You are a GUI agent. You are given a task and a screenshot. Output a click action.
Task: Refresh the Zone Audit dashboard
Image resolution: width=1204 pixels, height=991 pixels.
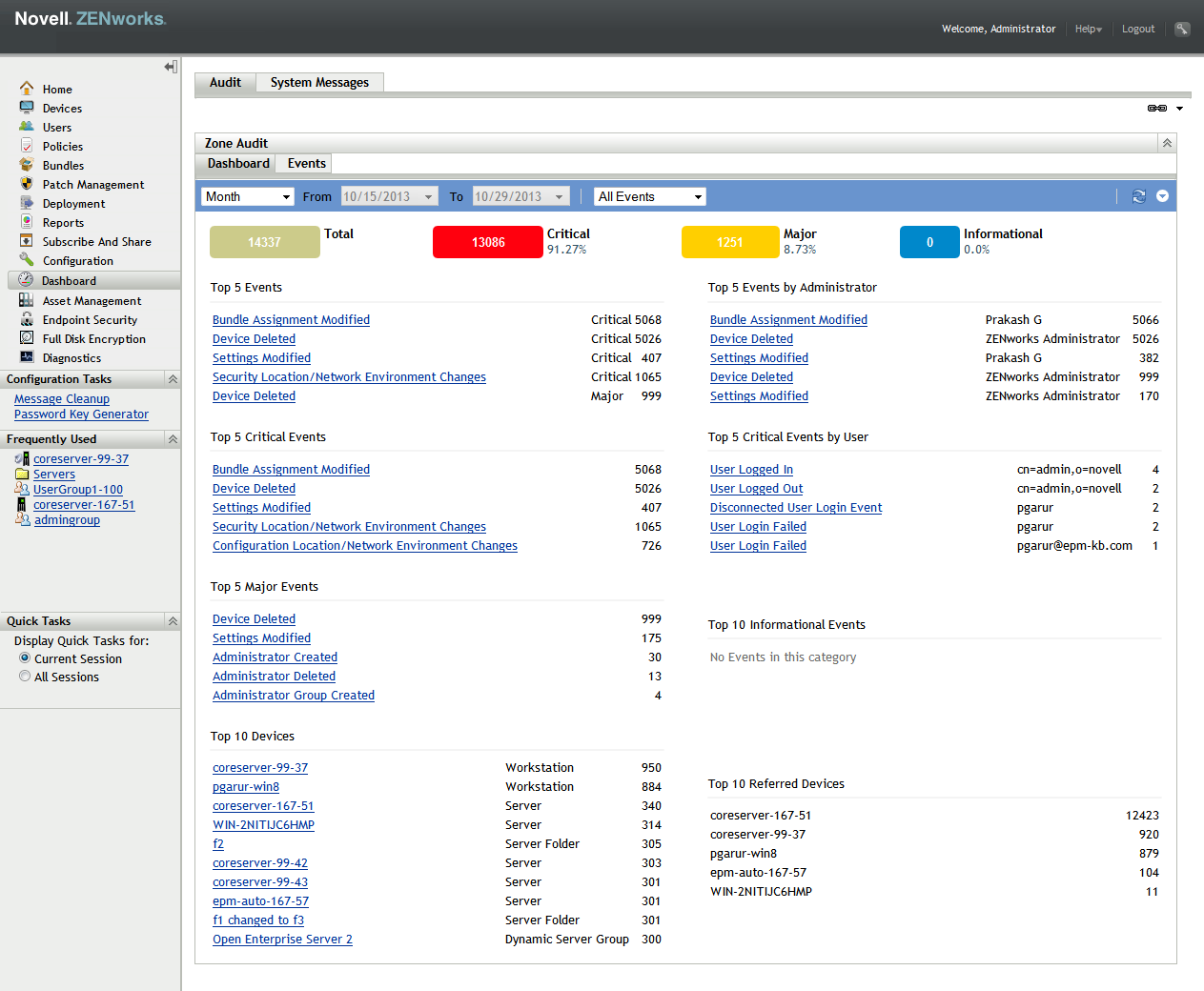[x=1138, y=196]
